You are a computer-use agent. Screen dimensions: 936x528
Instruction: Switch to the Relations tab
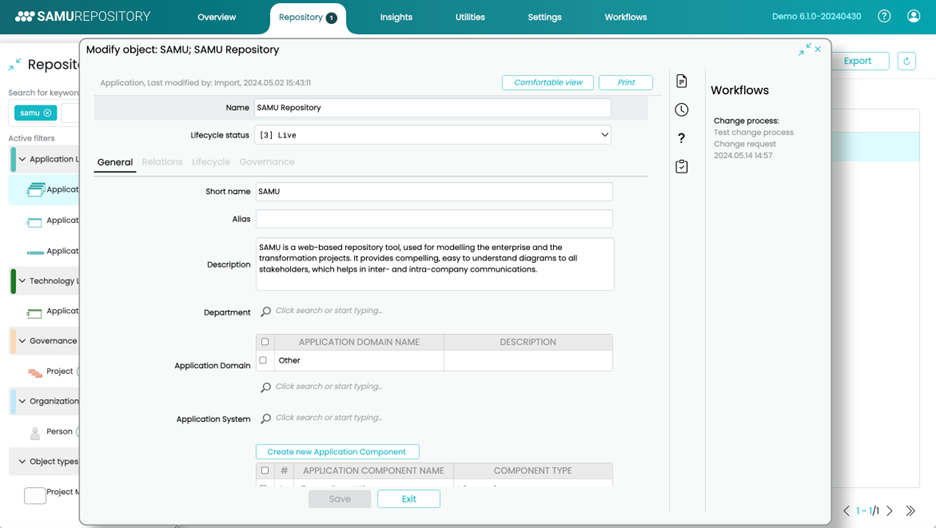coord(162,162)
